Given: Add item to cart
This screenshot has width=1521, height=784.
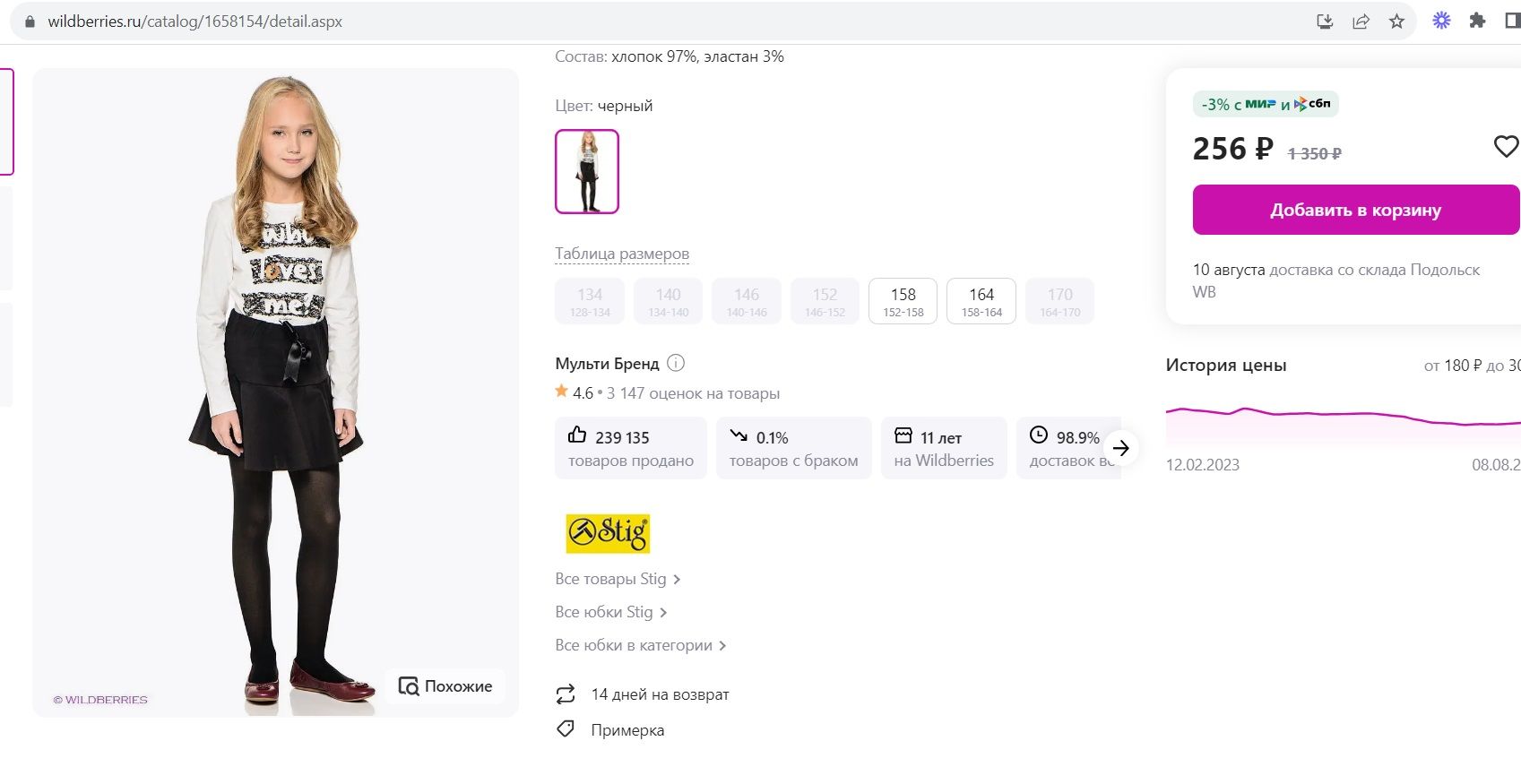Looking at the screenshot, I should pyautogui.click(x=1355, y=210).
